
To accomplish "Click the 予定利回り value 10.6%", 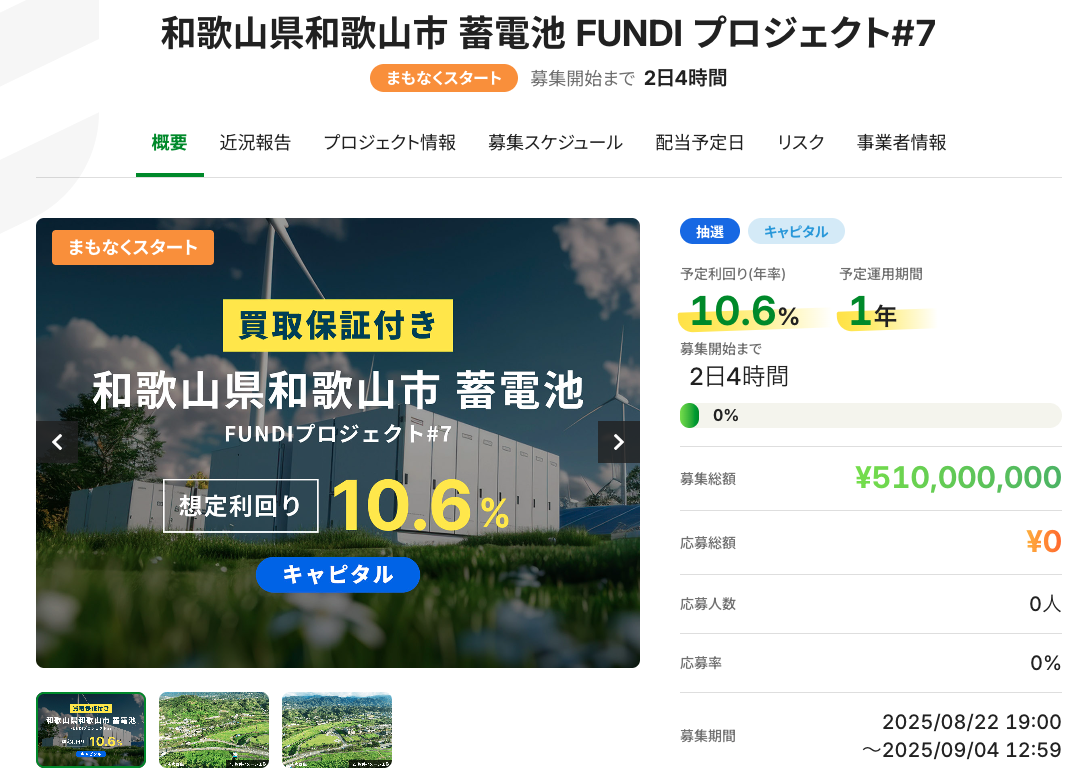I will (x=745, y=311).
